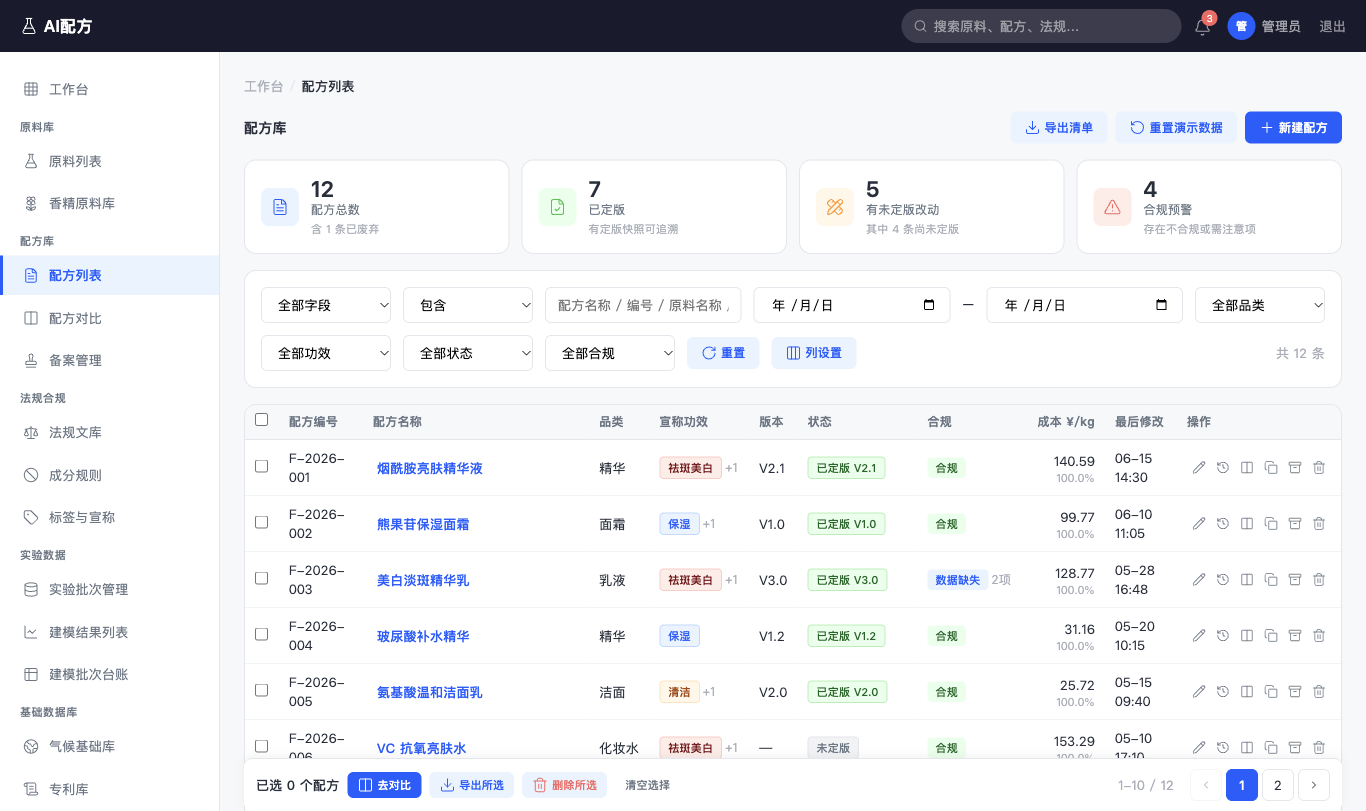Image resolution: width=1366 pixels, height=811 pixels.
Task: Check the box for F-2026-001
Action: tap(262, 466)
